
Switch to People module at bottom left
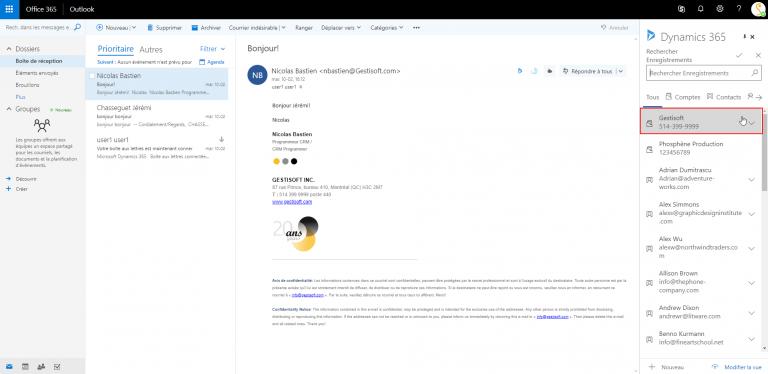tap(41, 366)
